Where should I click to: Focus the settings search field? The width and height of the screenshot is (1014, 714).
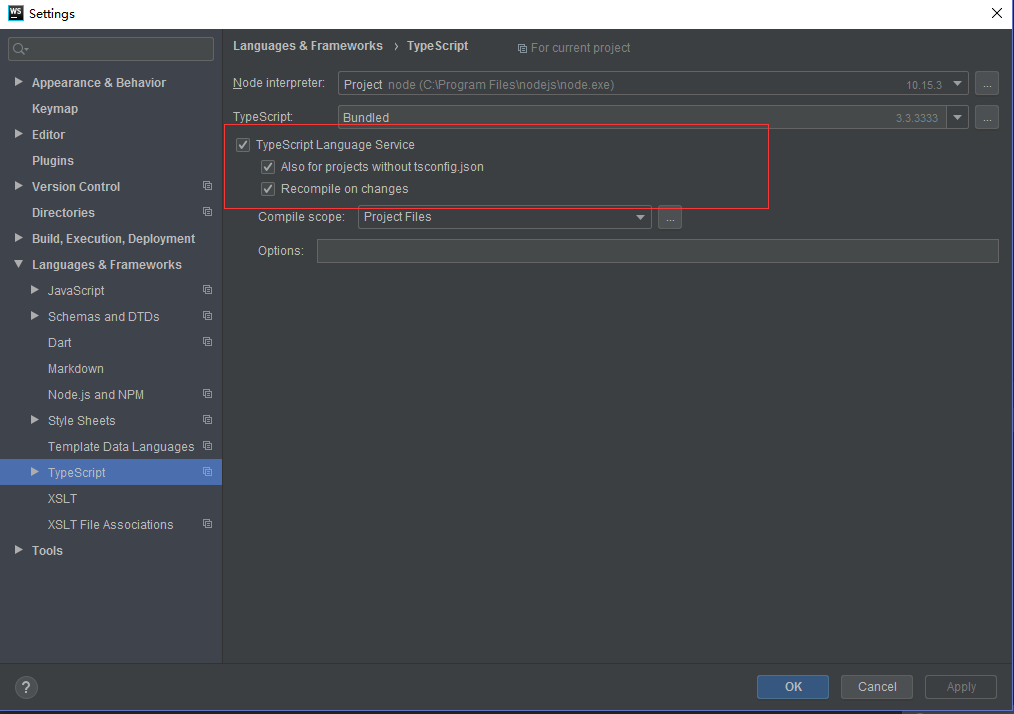pyautogui.click(x=111, y=49)
